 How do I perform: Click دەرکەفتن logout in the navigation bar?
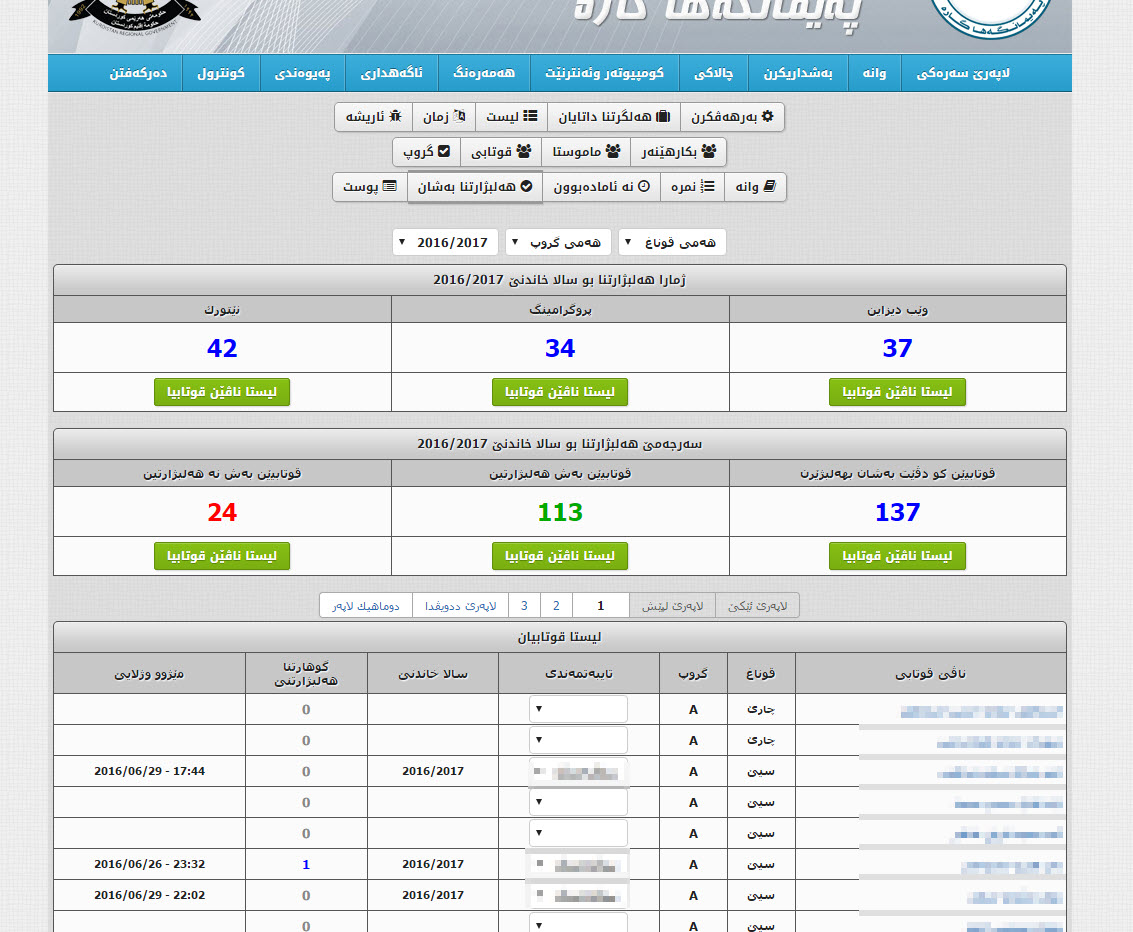click(x=138, y=74)
